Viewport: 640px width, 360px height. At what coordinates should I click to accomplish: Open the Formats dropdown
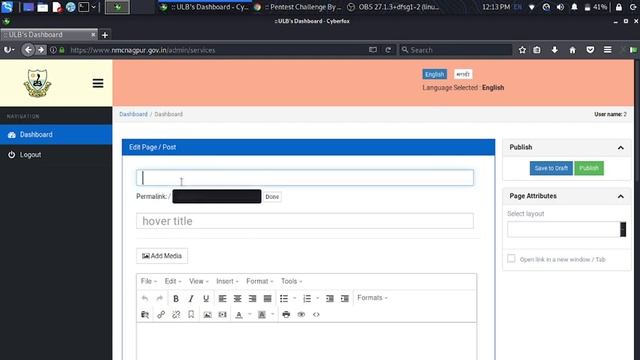(372, 298)
